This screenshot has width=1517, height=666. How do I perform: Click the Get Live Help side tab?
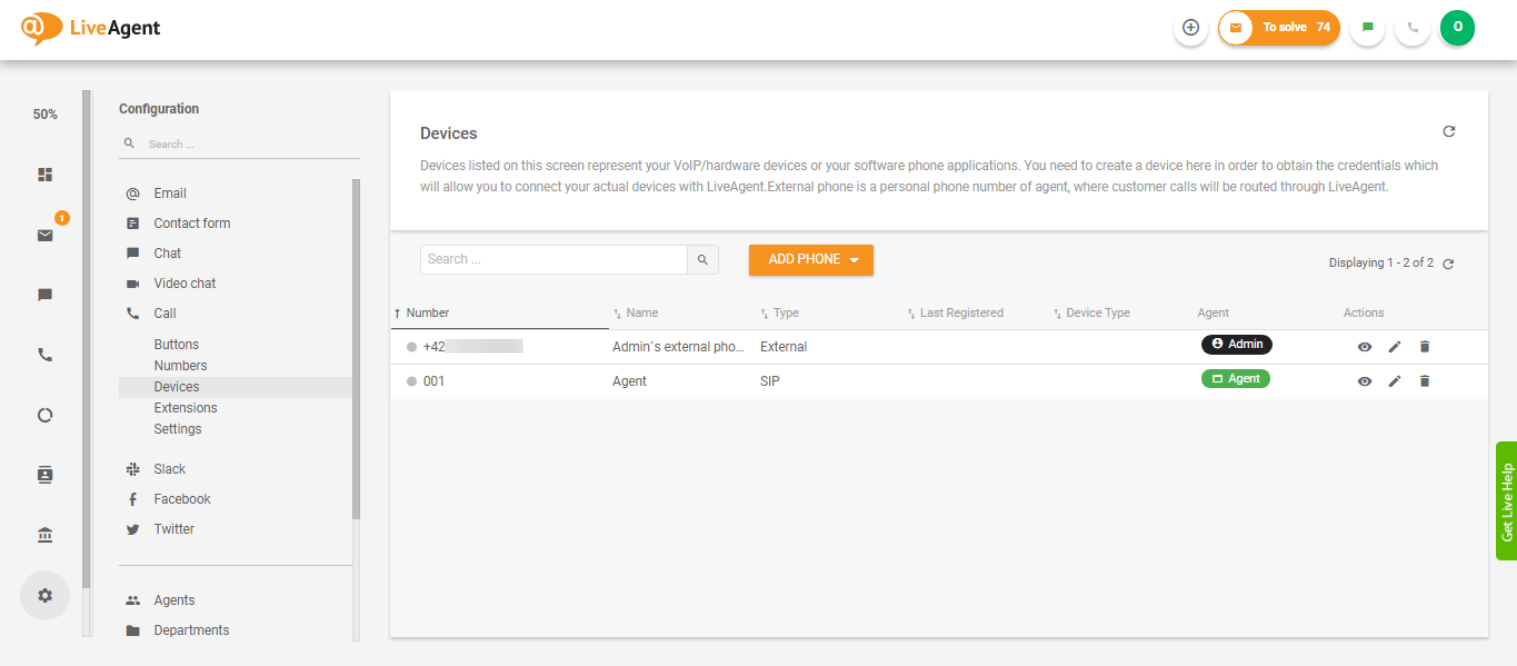(1506, 501)
